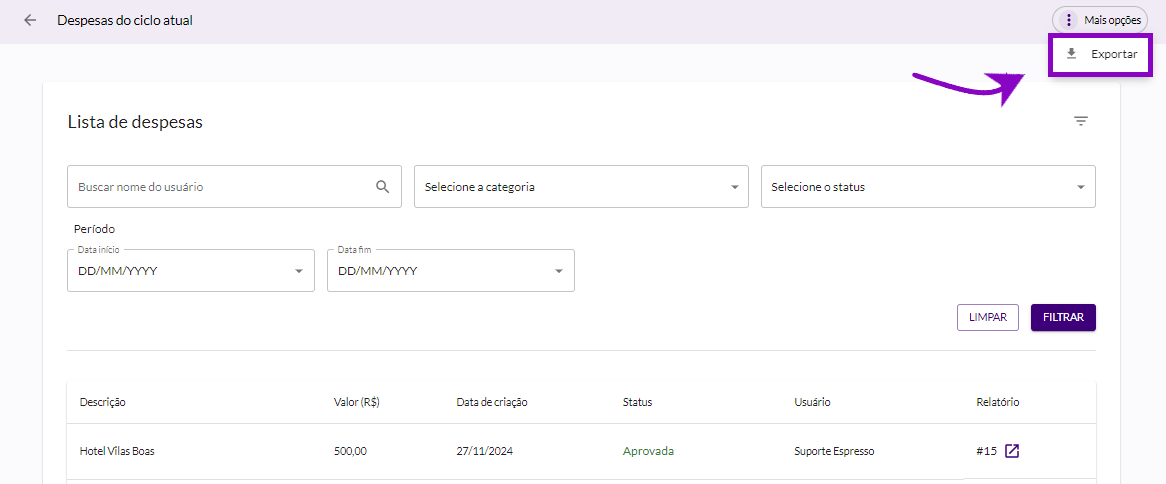The height and width of the screenshot is (484, 1166).
Task: Click the Suporte Espresso user cell
Action: point(834,451)
